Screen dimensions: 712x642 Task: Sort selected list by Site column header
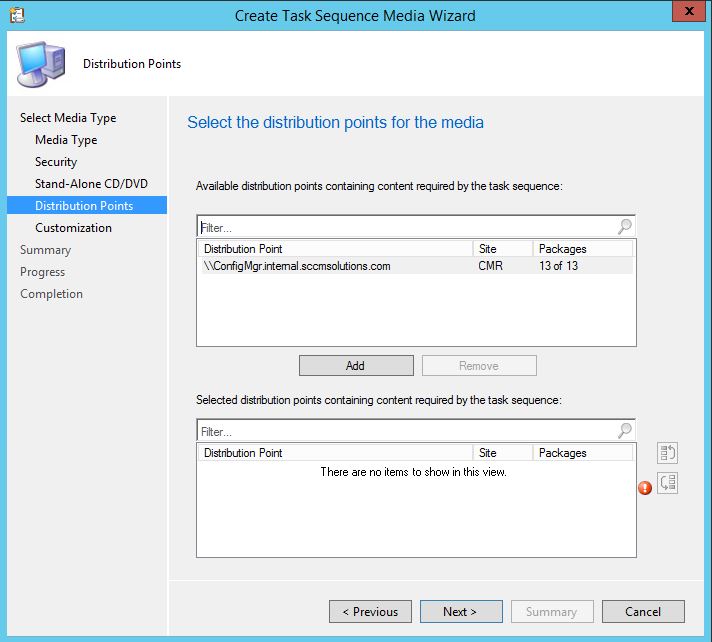[502, 453]
